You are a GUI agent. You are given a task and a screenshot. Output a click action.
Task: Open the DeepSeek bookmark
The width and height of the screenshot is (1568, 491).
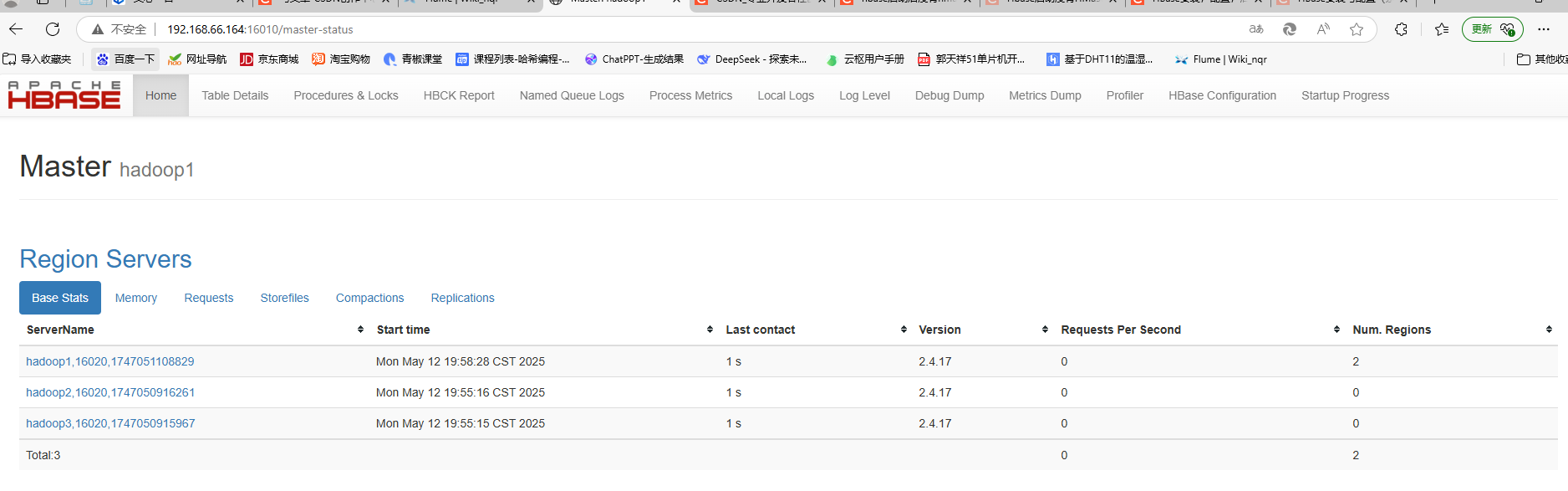[x=752, y=59]
